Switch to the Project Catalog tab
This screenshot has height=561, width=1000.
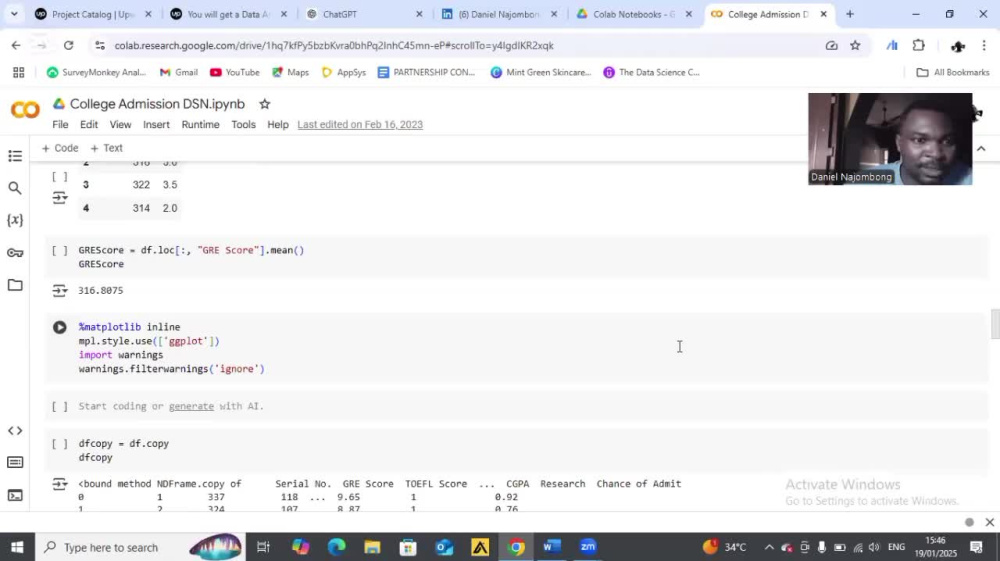[94, 14]
